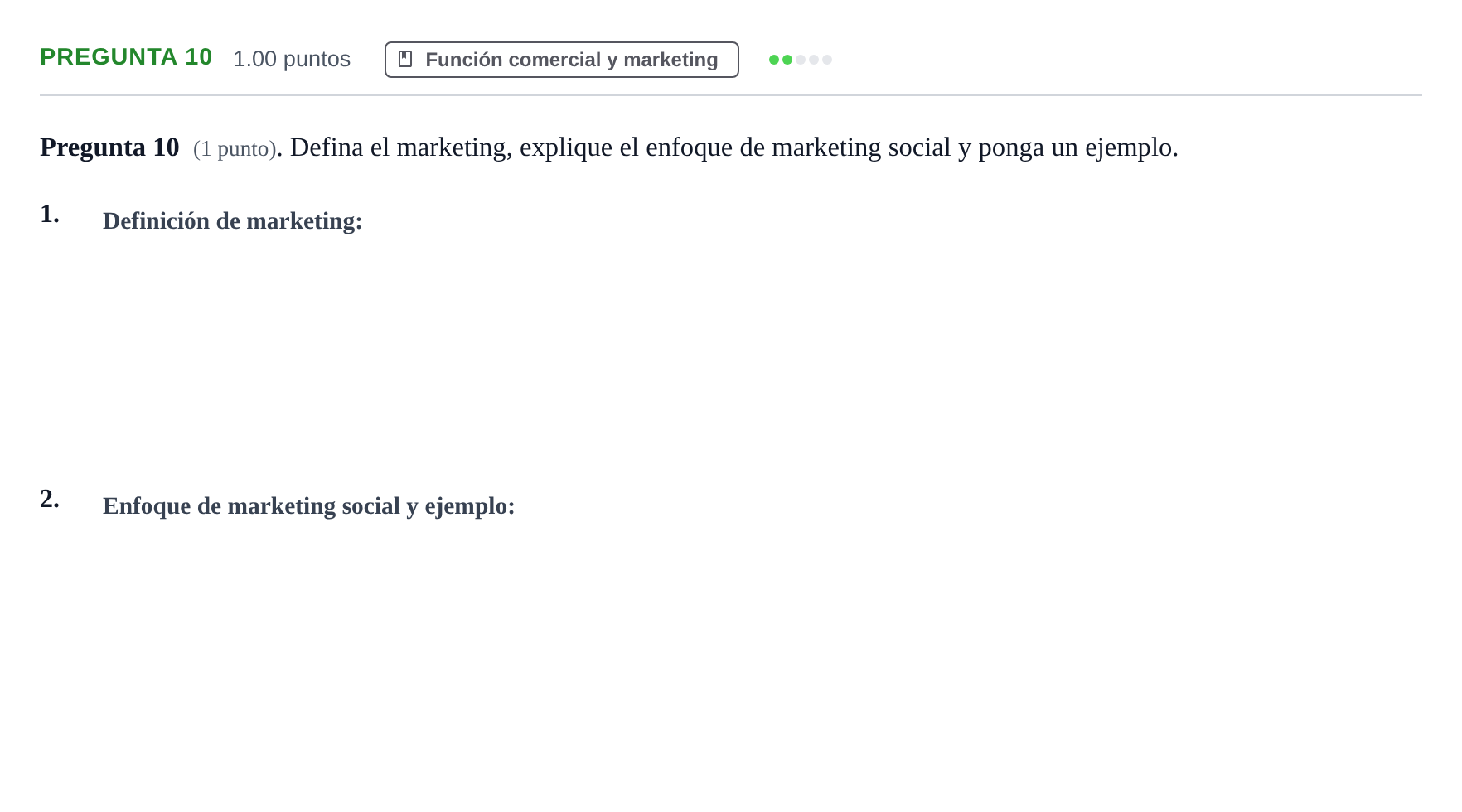Image resolution: width=1462 pixels, height=812 pixels.
Task: Click the horizontal divider beneath the header
Action: (731, 95)
